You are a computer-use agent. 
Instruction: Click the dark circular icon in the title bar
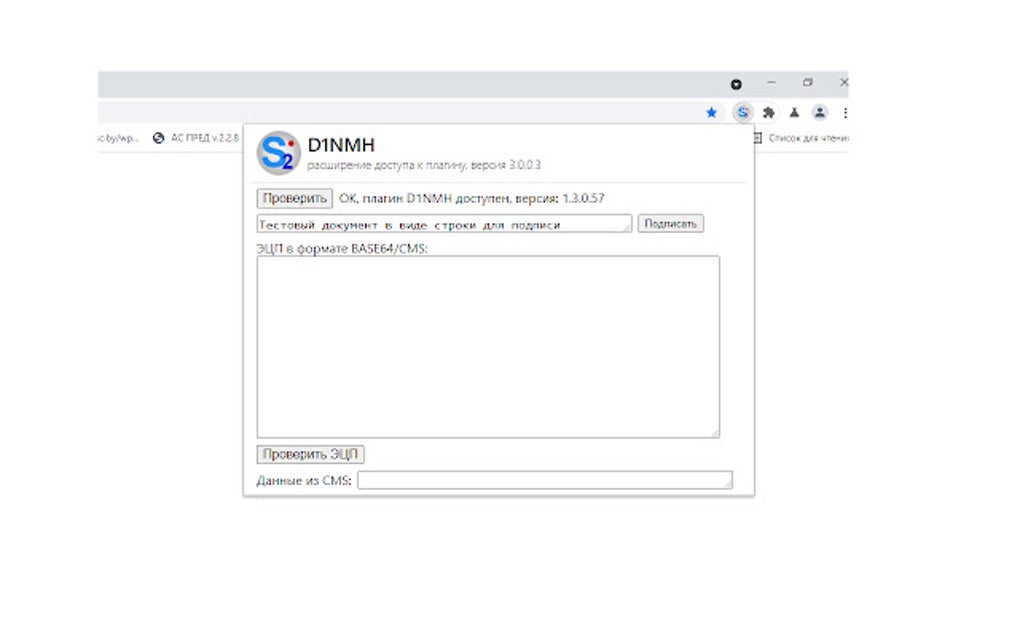tap(737, 84)
